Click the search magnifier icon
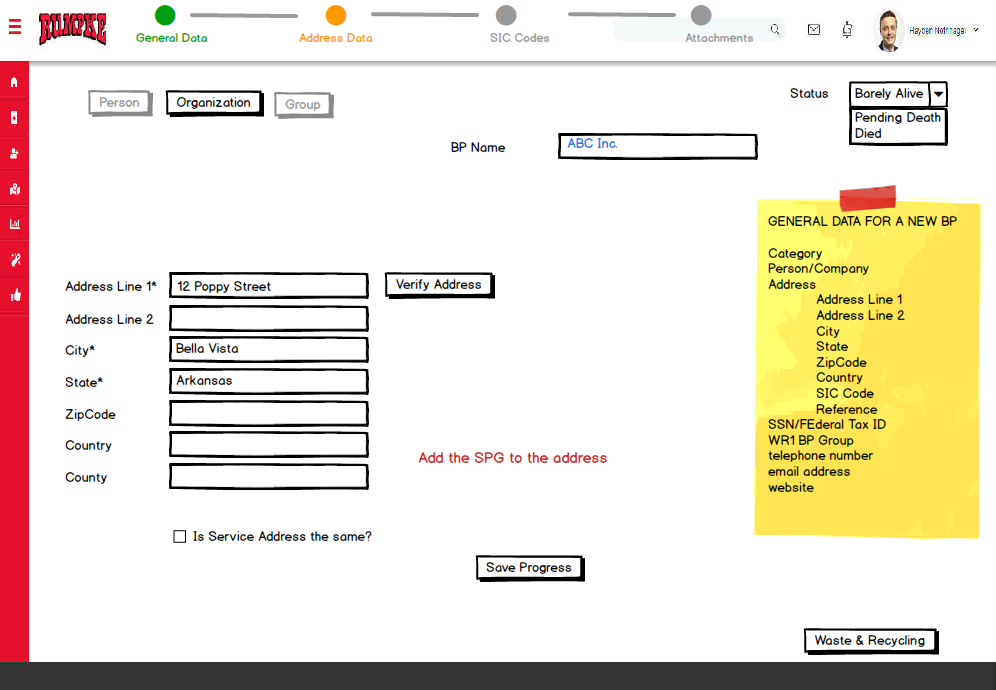 click(x=775, y=29)
